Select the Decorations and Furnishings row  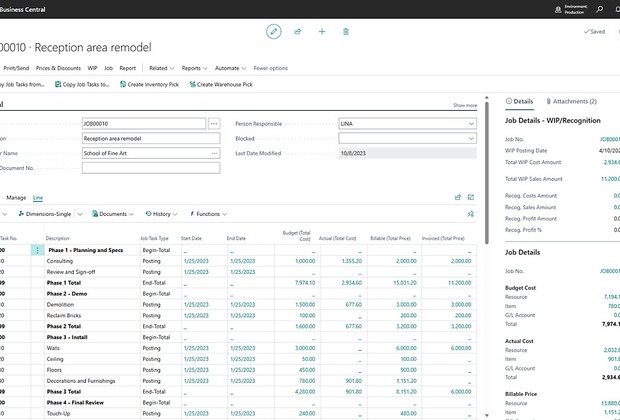tap(238, 381)
